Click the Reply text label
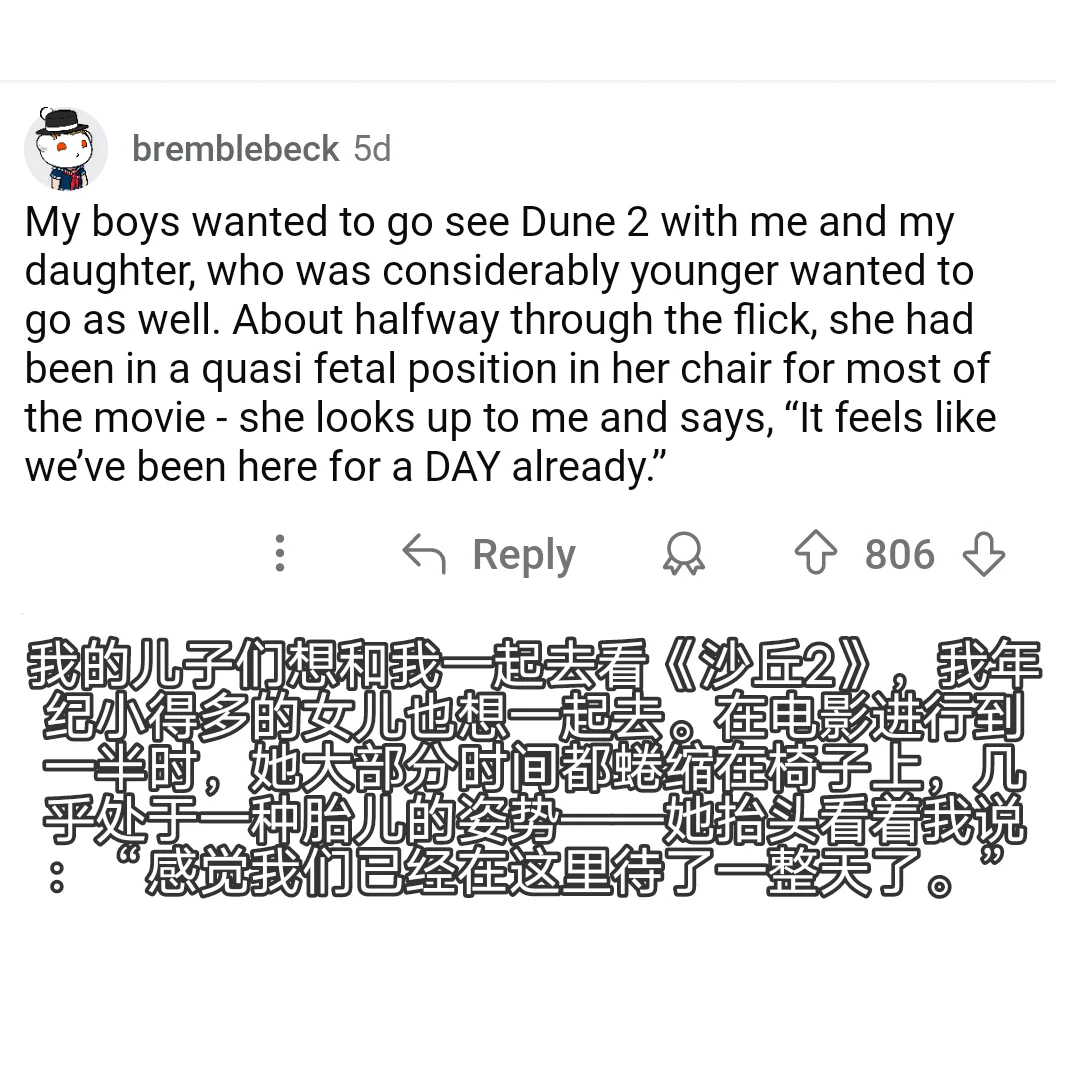Screen dimensions: 1080x1080 click(x=523, y=555)
